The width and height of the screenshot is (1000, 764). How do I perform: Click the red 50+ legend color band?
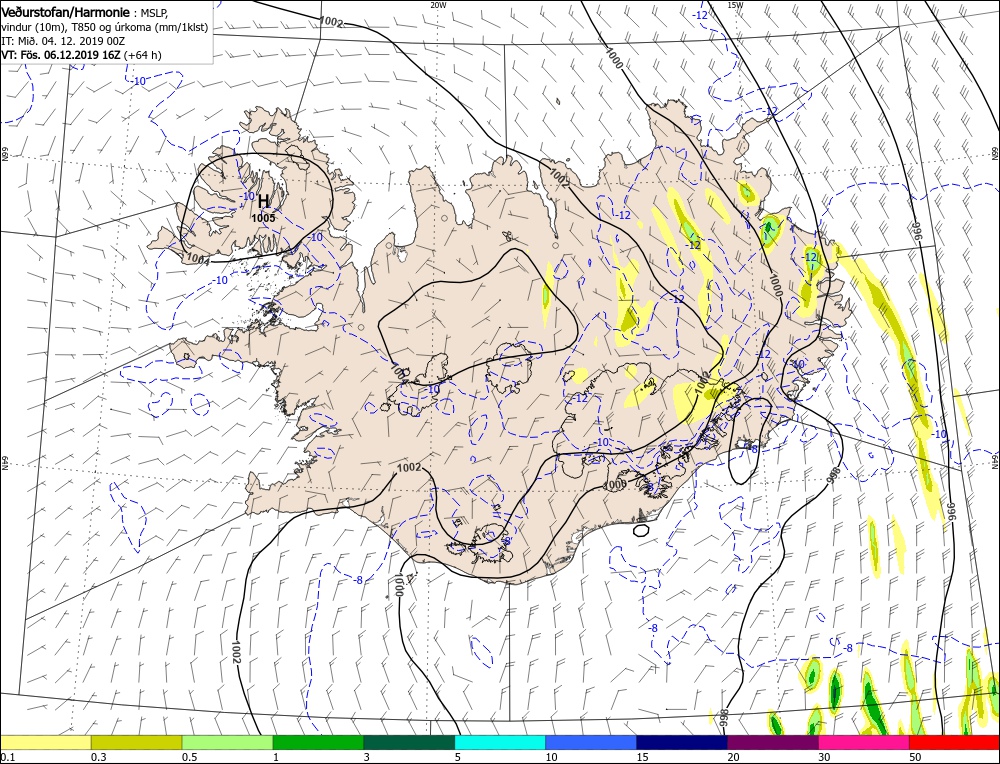pos(954,742)
